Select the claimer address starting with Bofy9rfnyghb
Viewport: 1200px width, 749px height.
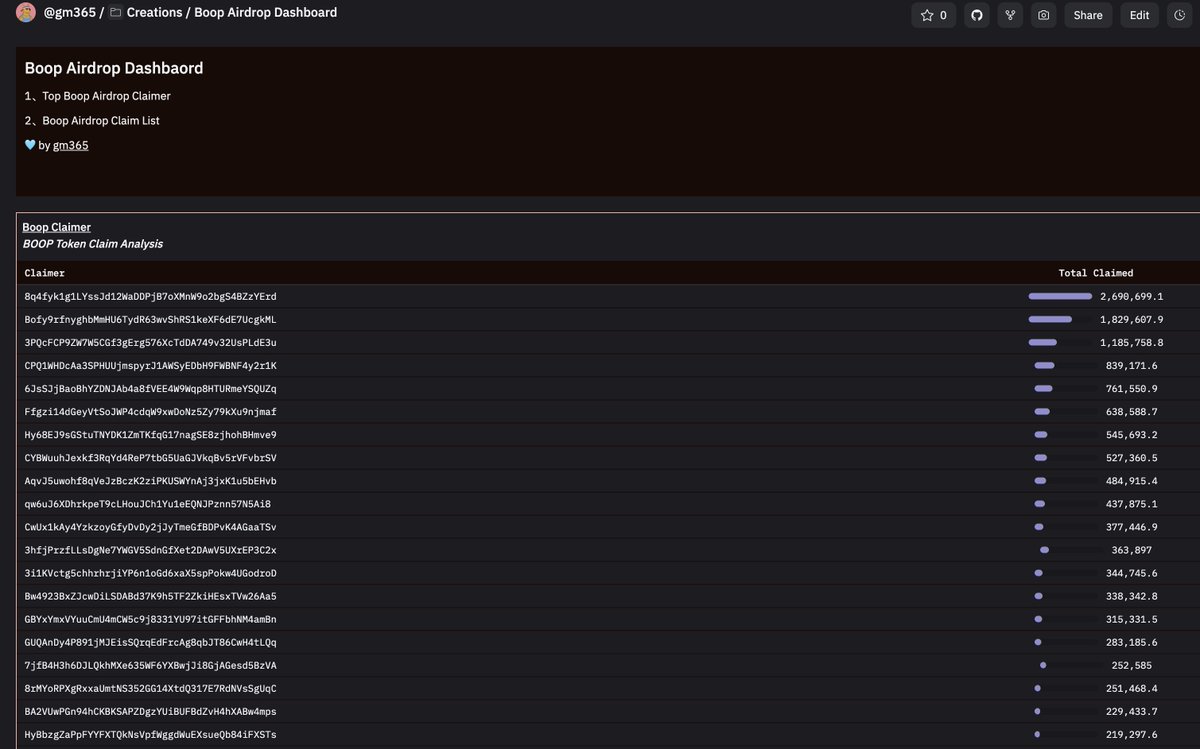coord(151,320)
